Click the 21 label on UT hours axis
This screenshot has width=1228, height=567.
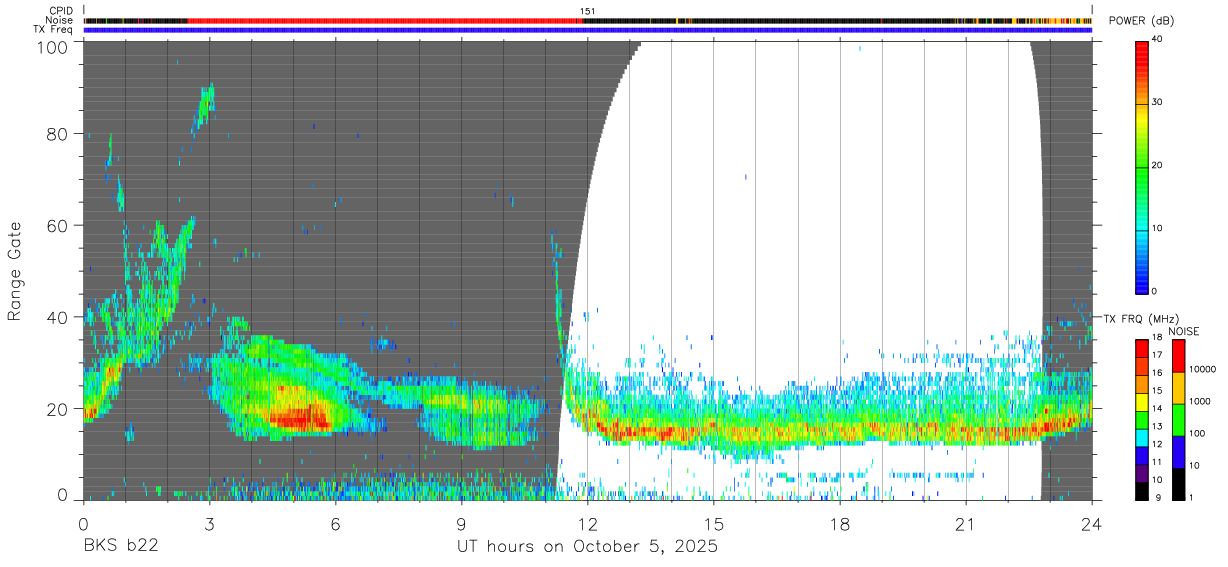pyautogui.click(x=965, y=524)
